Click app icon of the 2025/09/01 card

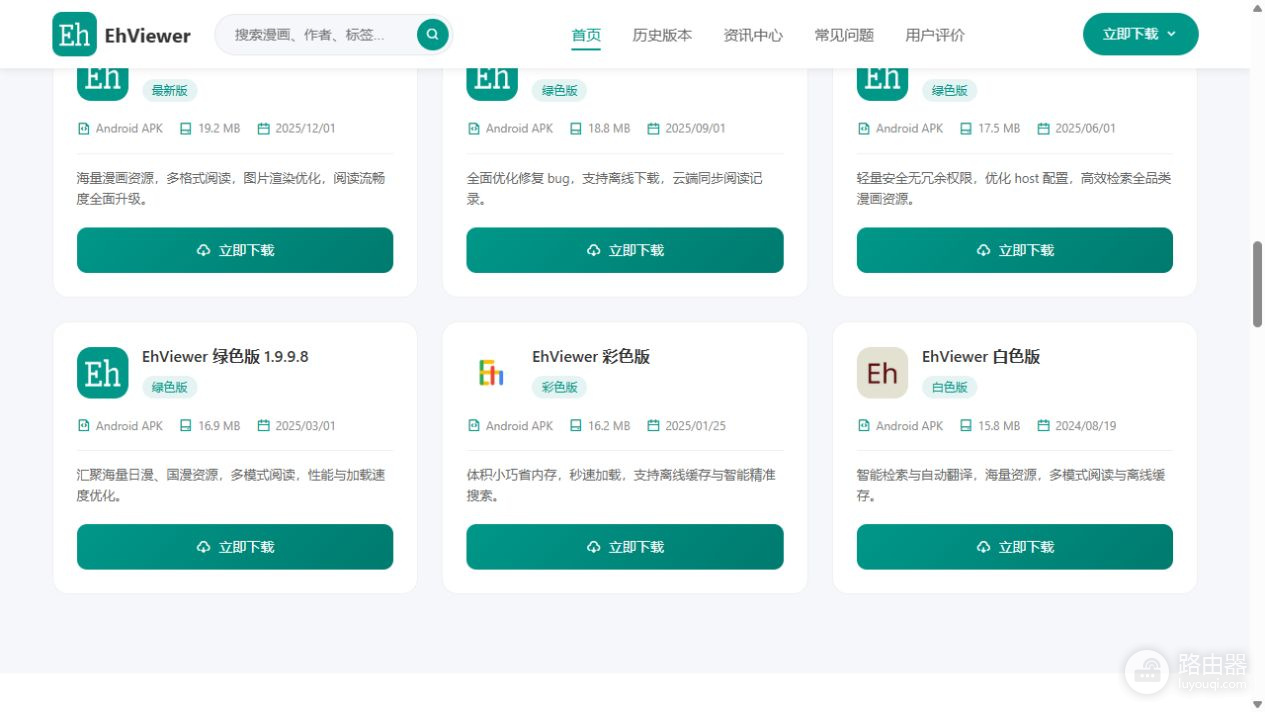tap(492, 84)
